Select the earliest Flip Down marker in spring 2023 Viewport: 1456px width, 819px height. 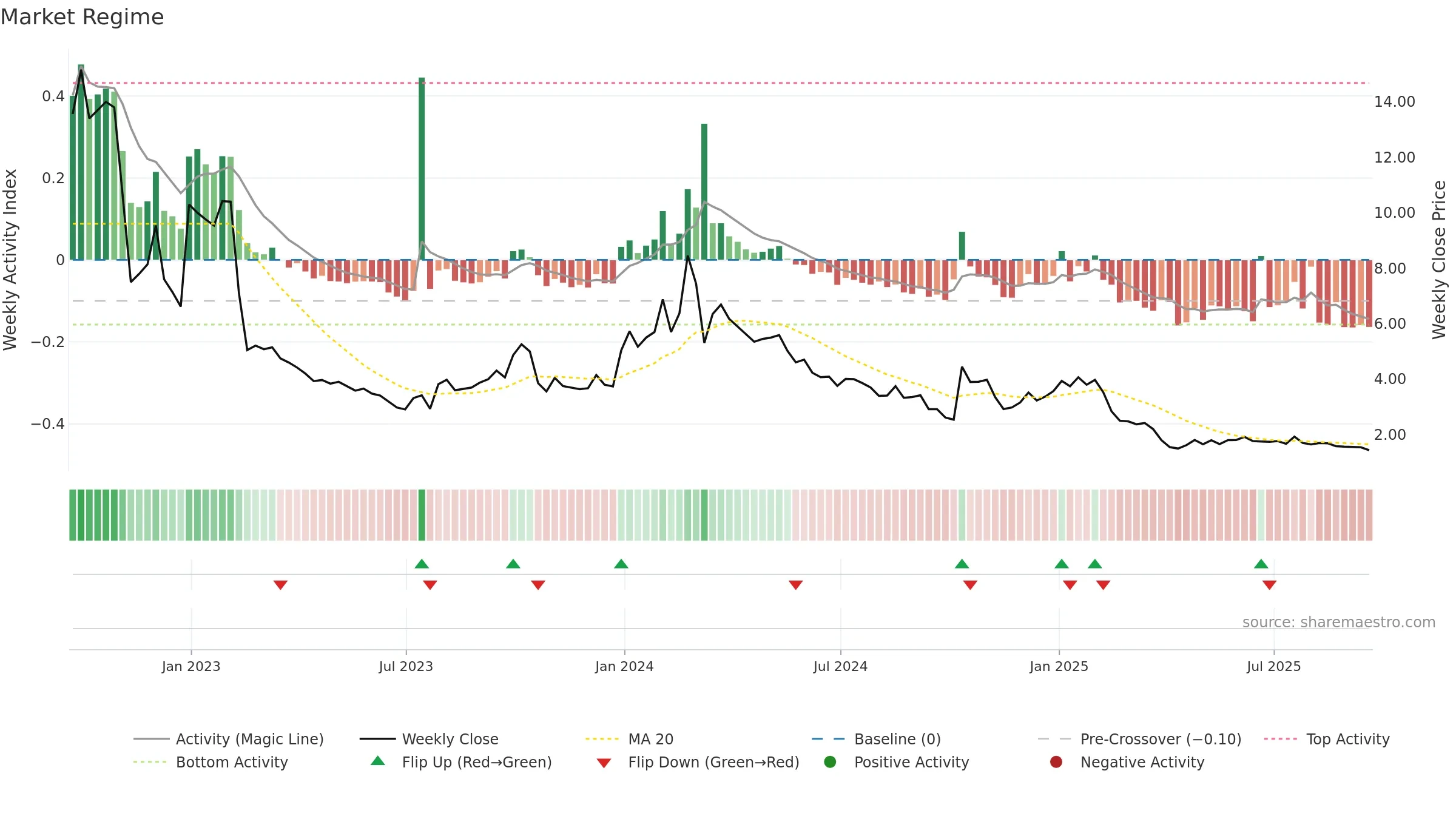pos(280,585)
